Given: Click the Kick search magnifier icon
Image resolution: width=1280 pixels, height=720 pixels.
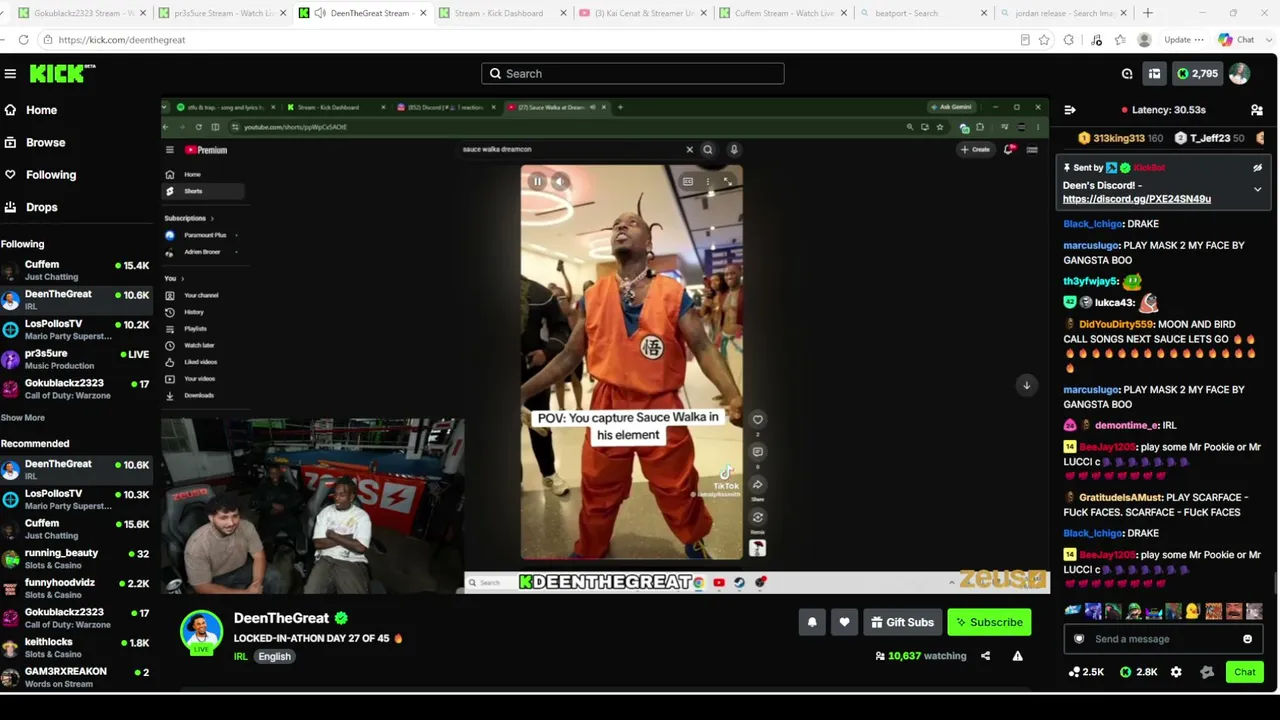Looking at the screenshot, I should 495,73.
